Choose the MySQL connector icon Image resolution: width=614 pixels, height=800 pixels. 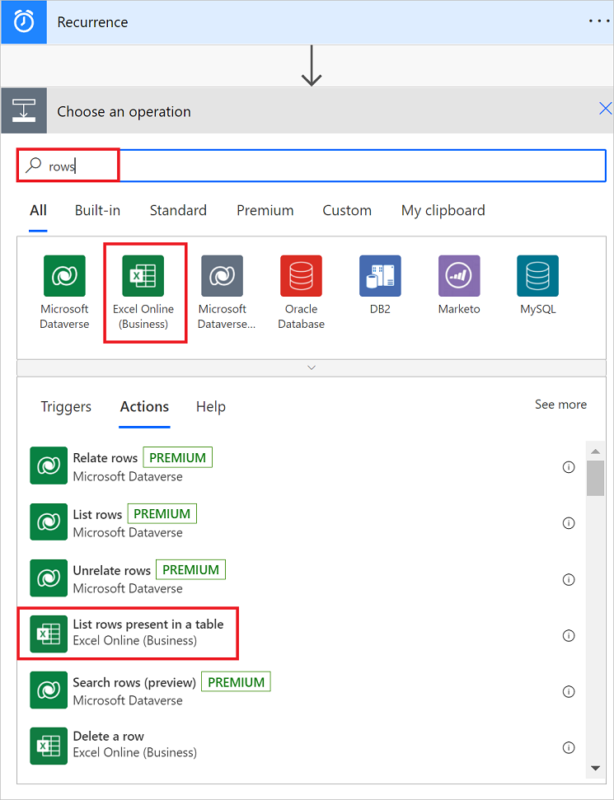(537, 276)
